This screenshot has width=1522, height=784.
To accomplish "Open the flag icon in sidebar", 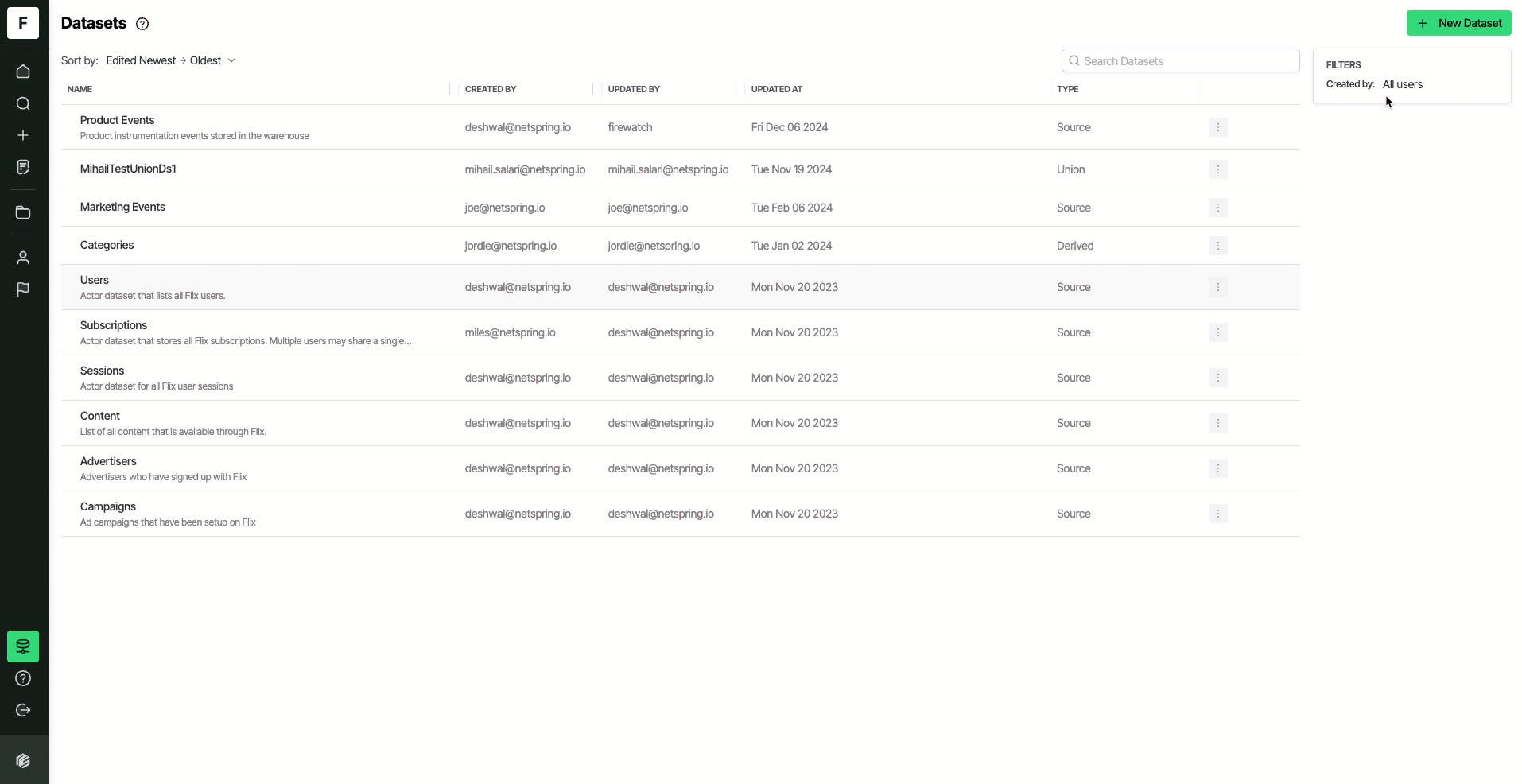I will pyautogui.click(x=23, y=289).
